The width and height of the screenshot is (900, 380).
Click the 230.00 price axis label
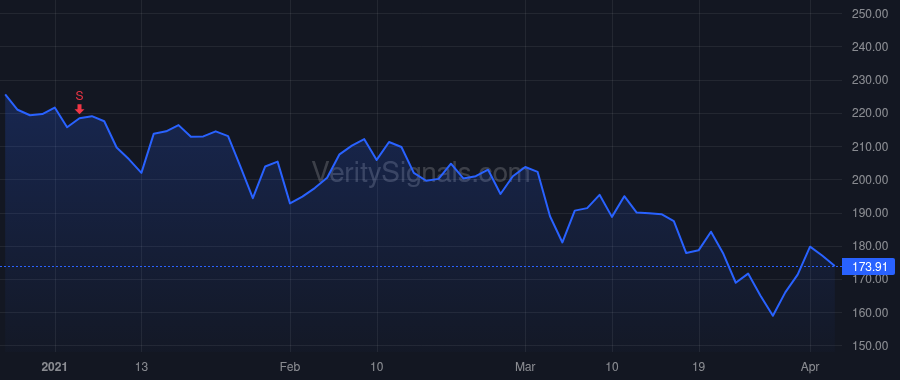point(870,80)
